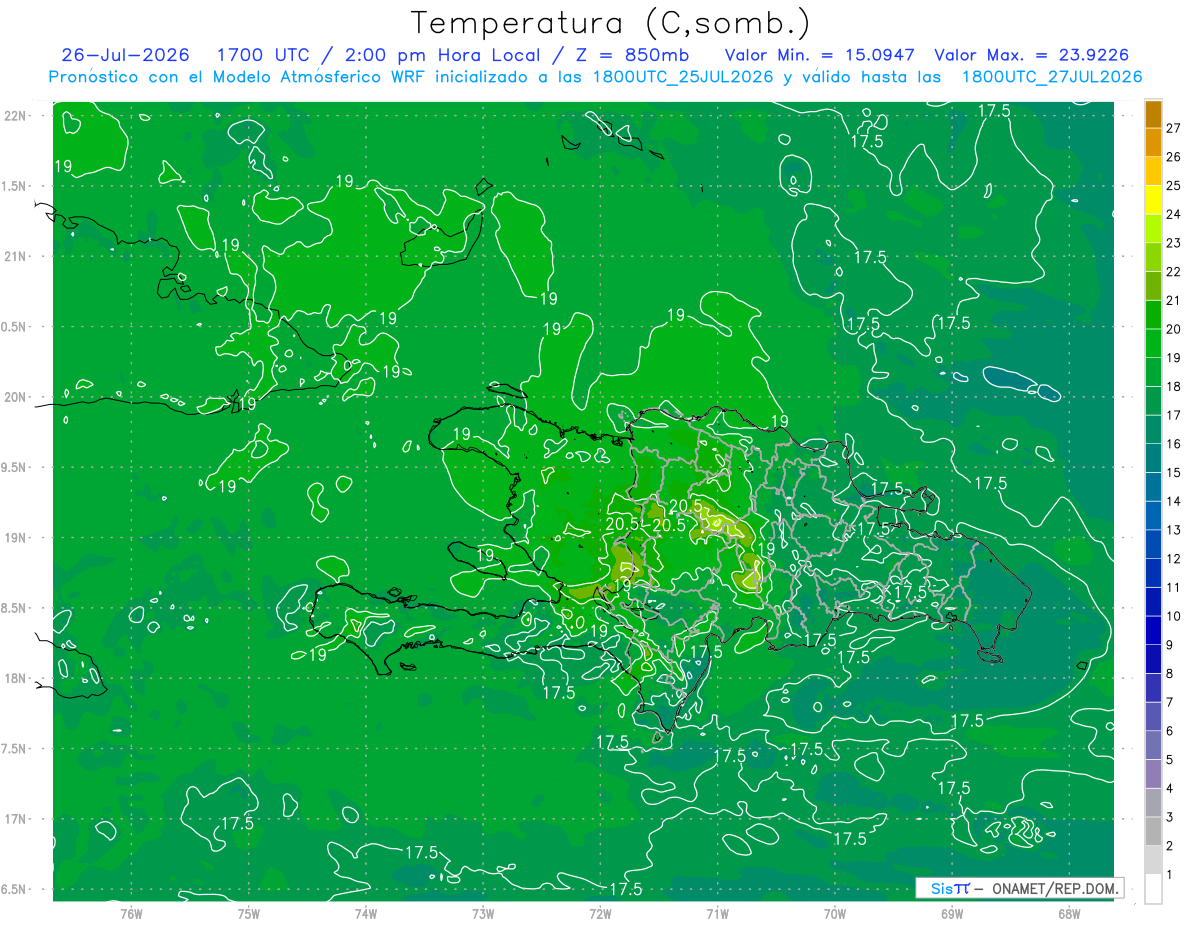This screenshot has height=927, width=1200.
Task: Click the "11" color scale label
Action: pos(1174,587)
